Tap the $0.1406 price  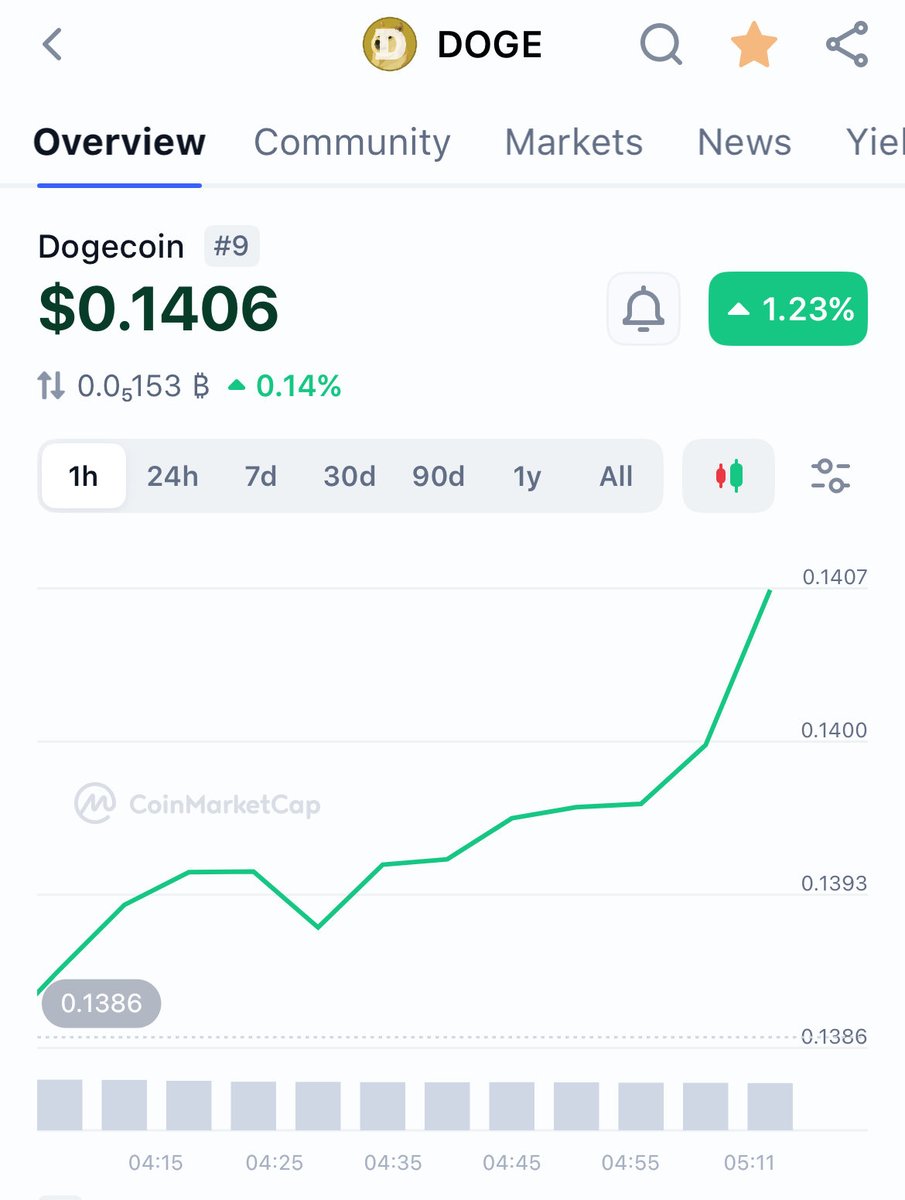158,309
